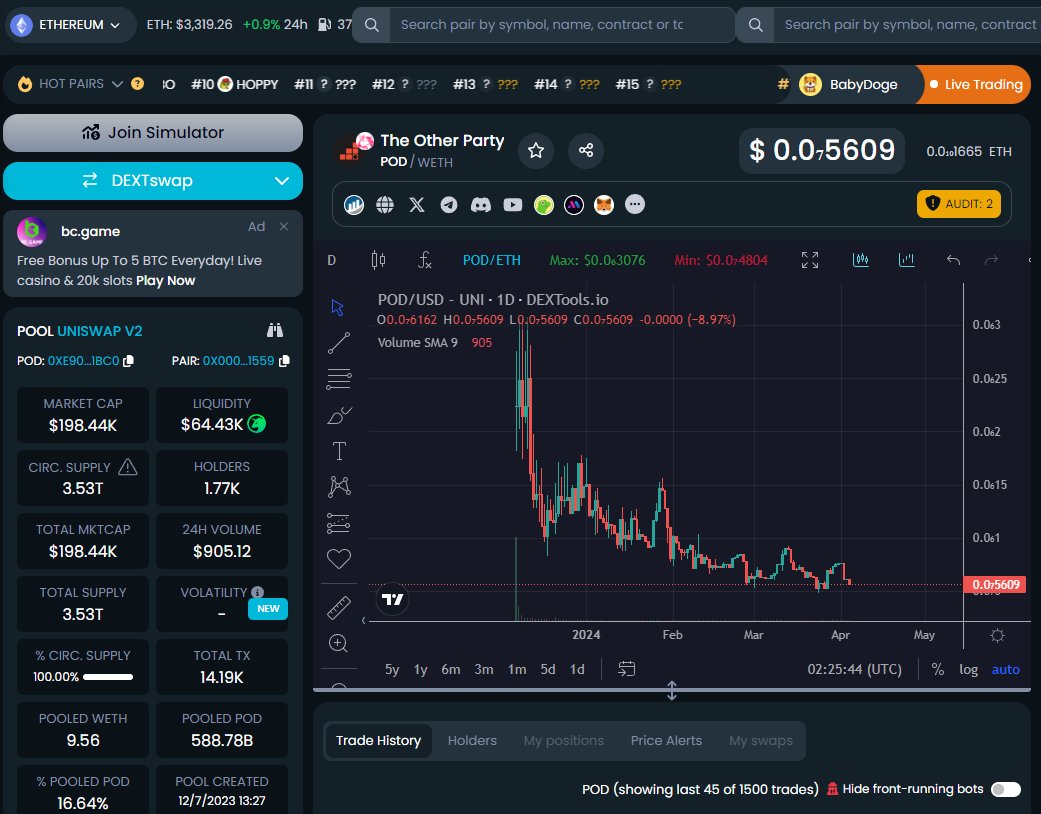Screen dimensions: 1041x814
Task: Select the zoom in tool
Action: 338,643
